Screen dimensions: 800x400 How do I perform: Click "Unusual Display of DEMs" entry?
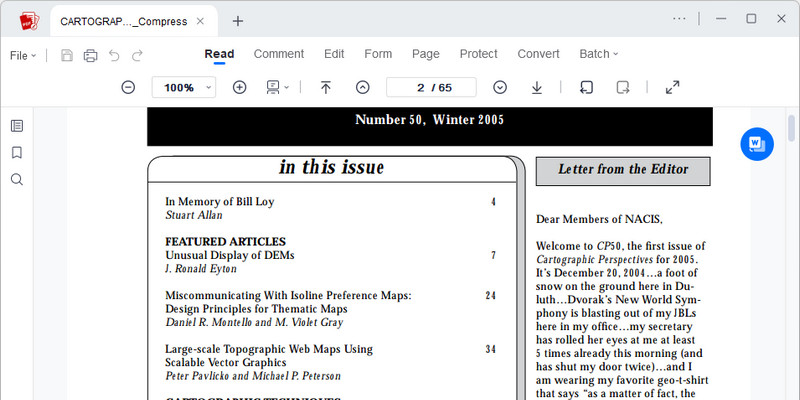click(230, 255)
